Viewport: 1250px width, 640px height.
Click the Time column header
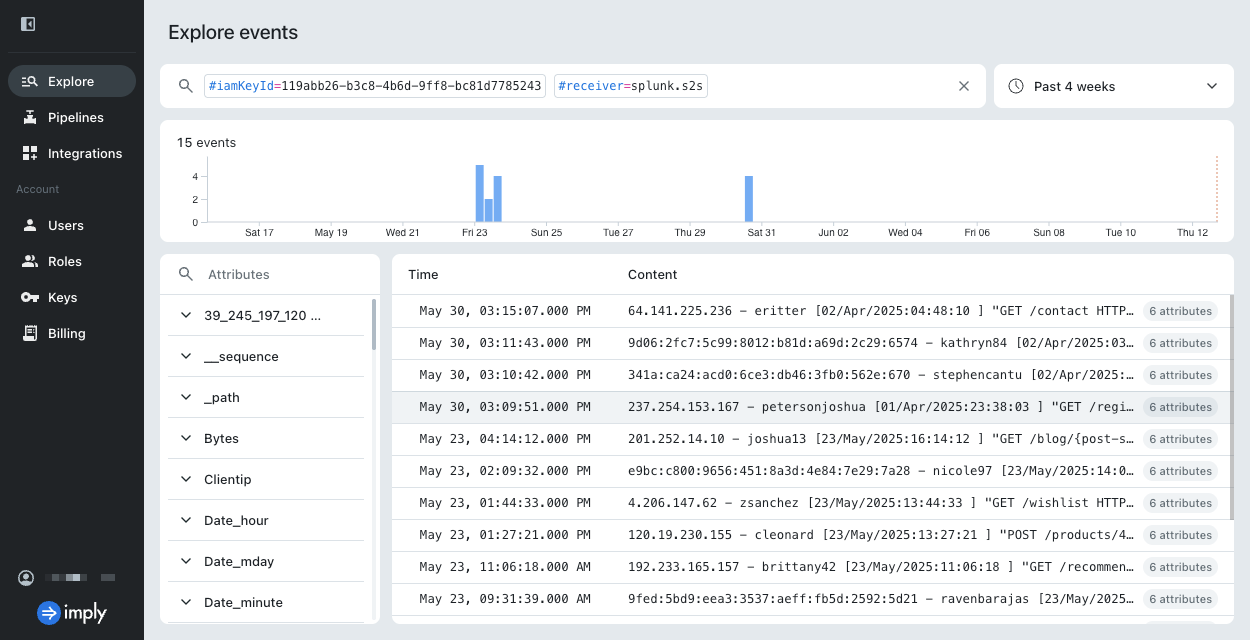click(423, 274)
